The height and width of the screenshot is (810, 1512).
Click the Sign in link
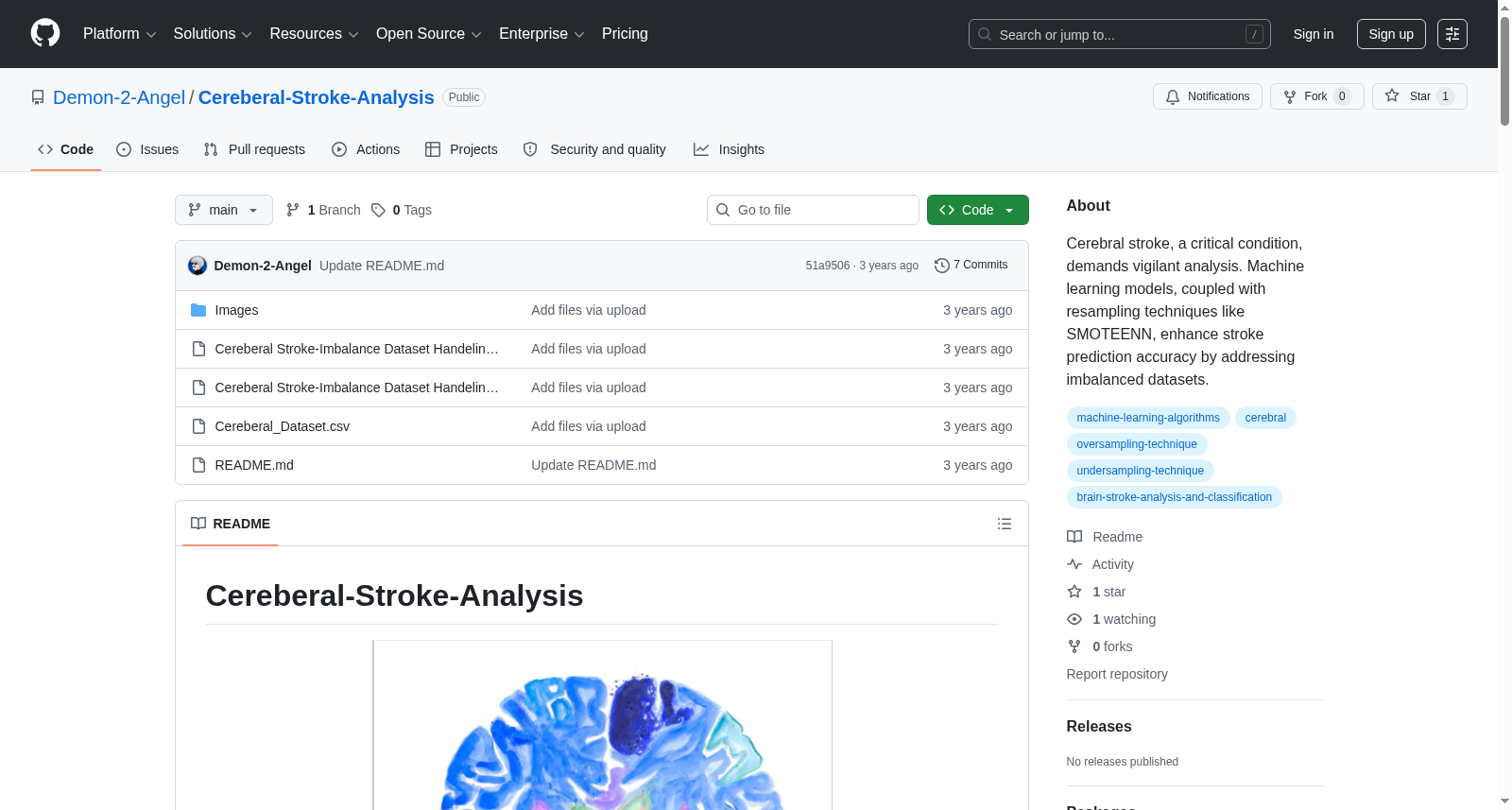[1314, 34]
